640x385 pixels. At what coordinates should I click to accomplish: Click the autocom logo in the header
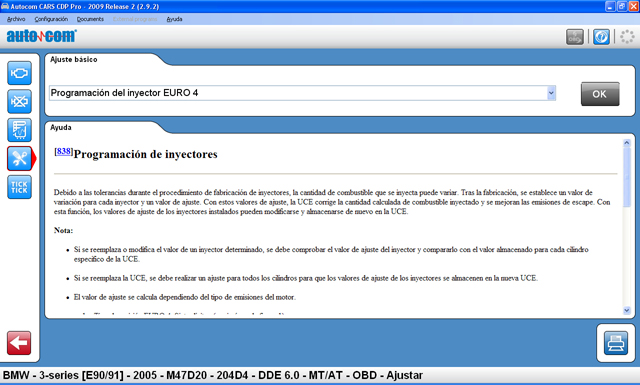click(x=42, y=36)
